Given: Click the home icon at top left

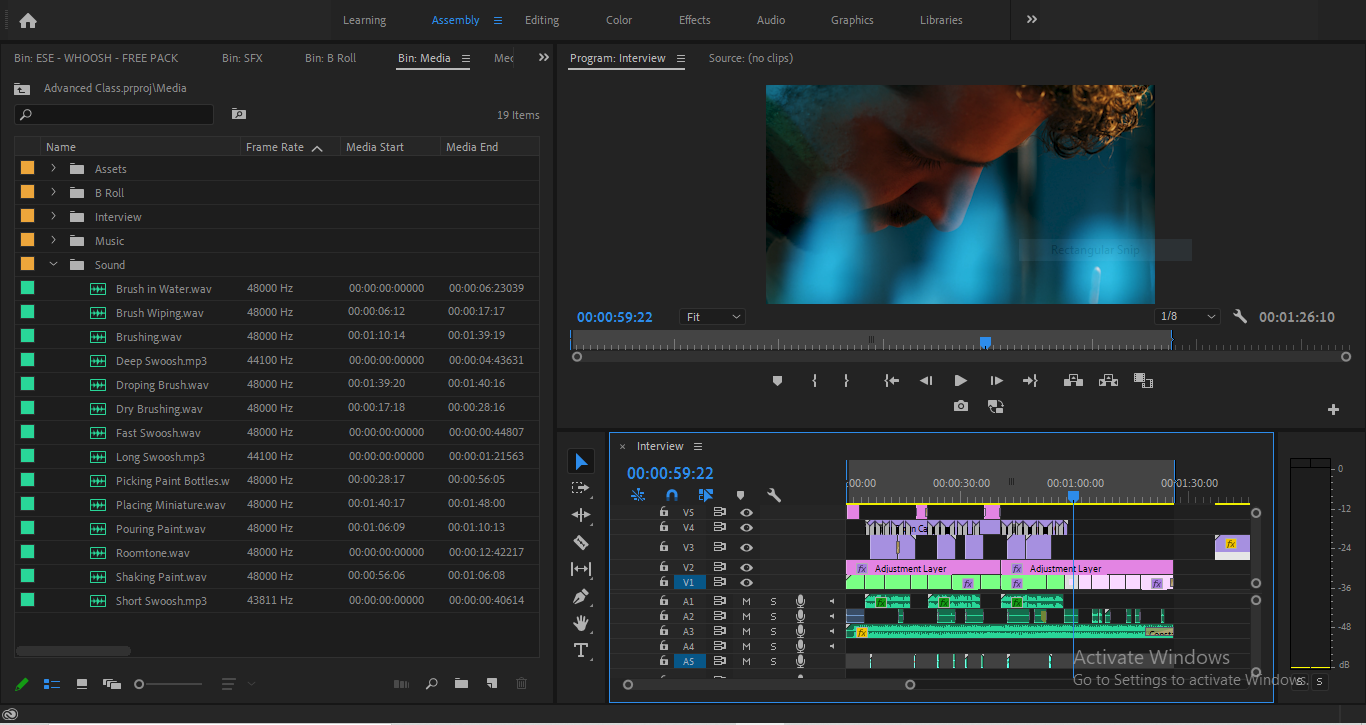Looking at the screenshot, I should click(28, 20).
